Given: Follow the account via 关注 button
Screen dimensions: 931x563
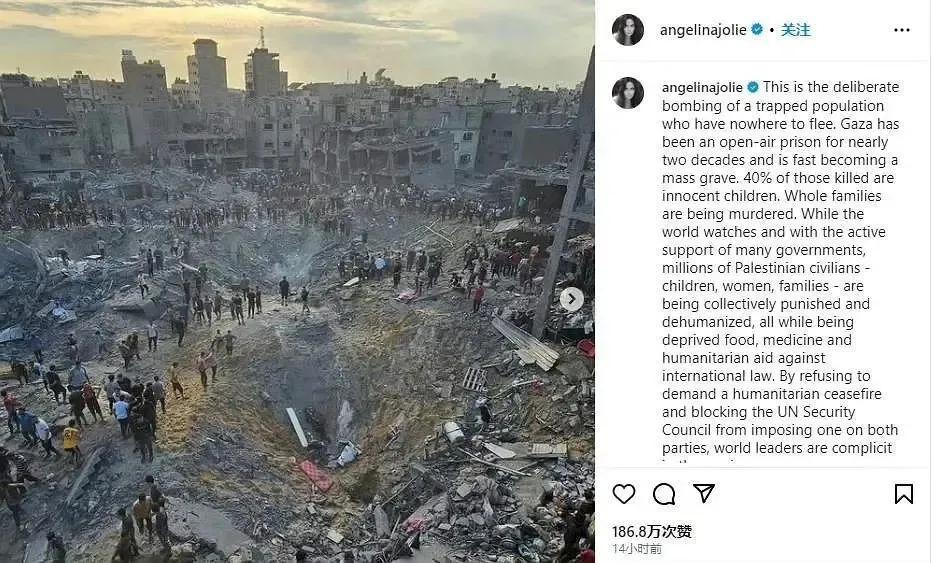Looking at the screenshot, I should point(796,30).
